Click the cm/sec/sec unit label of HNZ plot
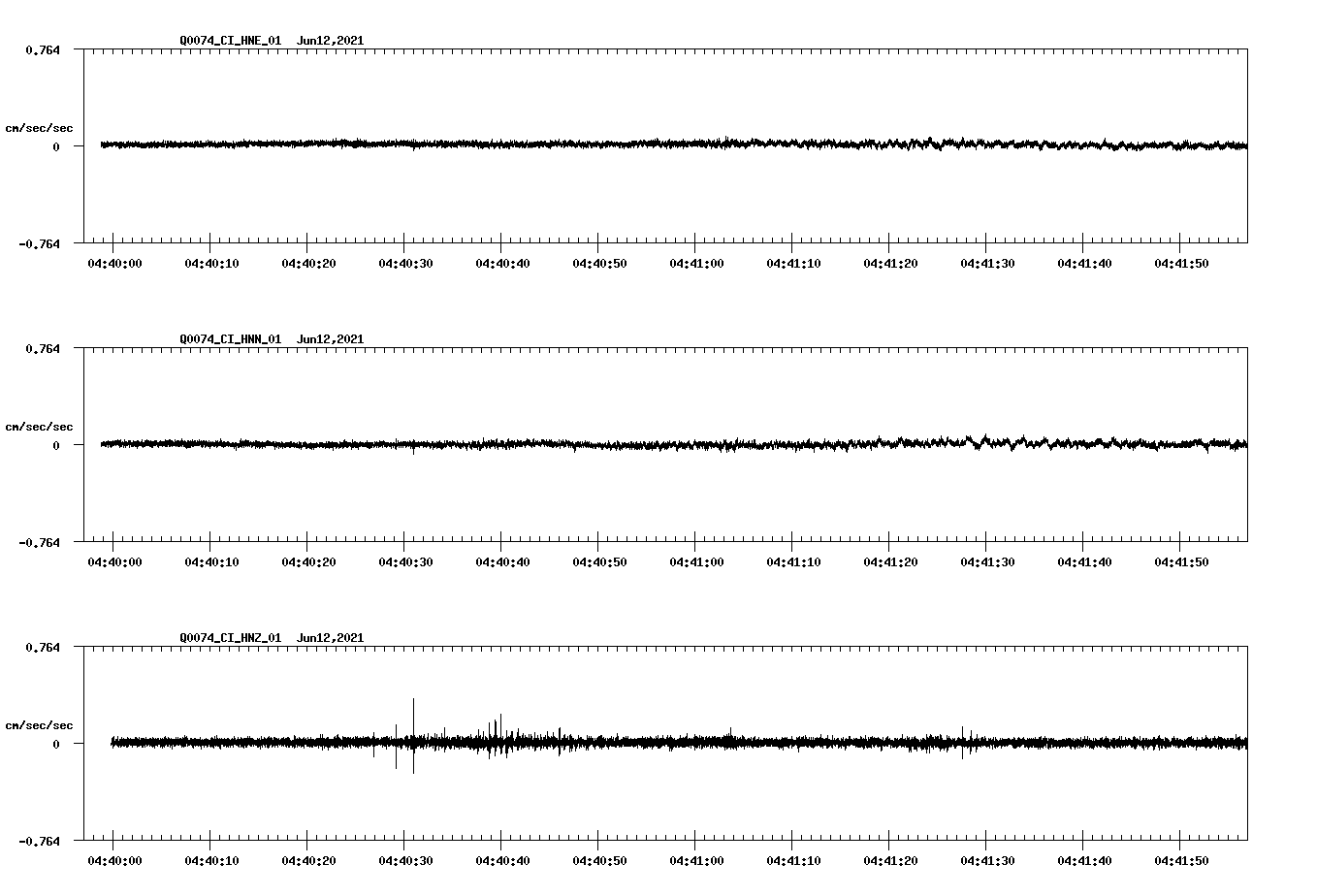The width and height of the screenshot is (1317, 896). [39, 725]
